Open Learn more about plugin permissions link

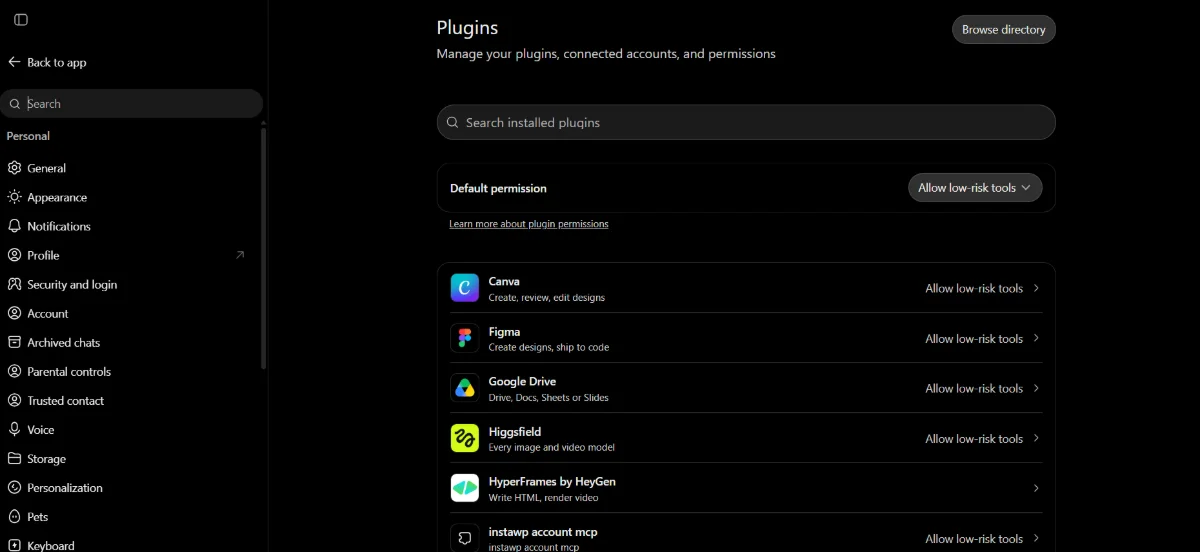pyautogui.click(x=529, y=224)
